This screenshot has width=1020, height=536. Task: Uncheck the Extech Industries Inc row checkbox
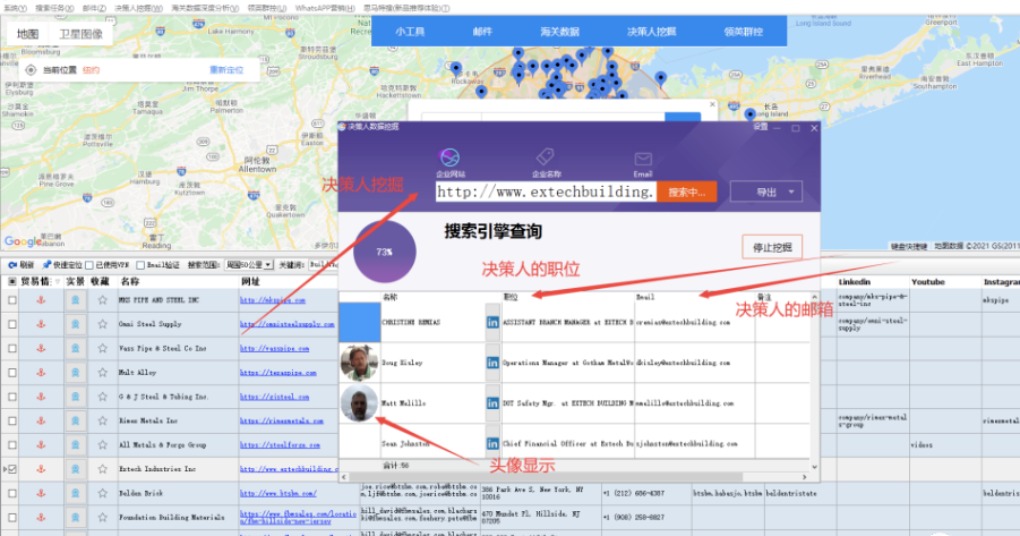(12, 469)
